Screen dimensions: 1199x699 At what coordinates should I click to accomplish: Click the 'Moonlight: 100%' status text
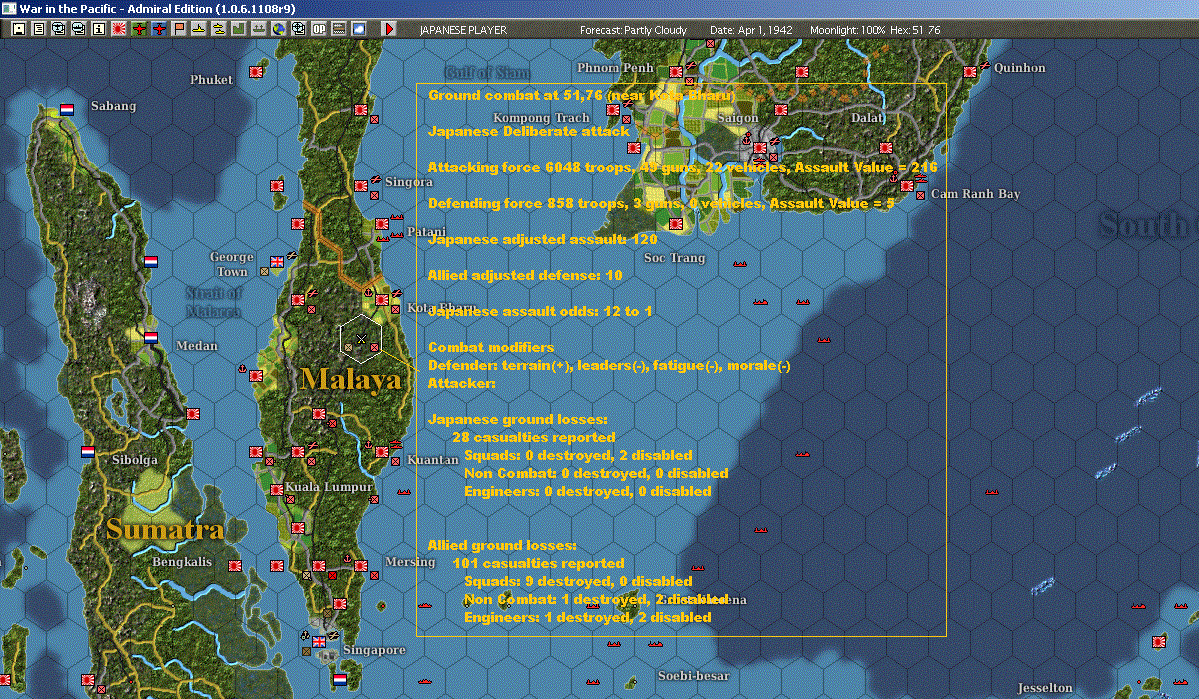click(847, 30)
